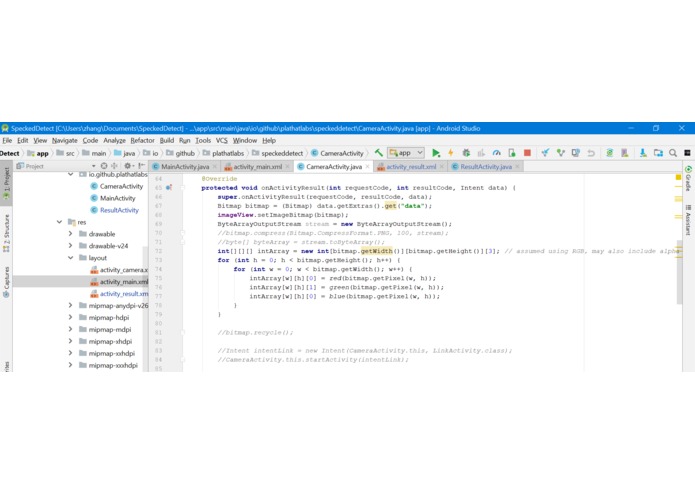The image size is (695, 494).
Task: Open Project Structure folder icon
Action: pyautogui.click(x=658, y=153)
